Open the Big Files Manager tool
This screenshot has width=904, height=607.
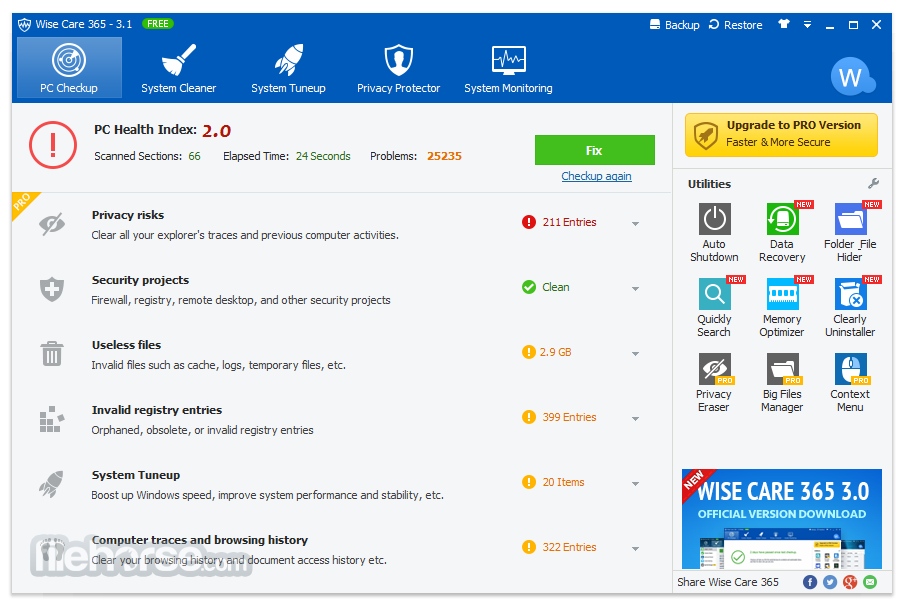[782, 382]
